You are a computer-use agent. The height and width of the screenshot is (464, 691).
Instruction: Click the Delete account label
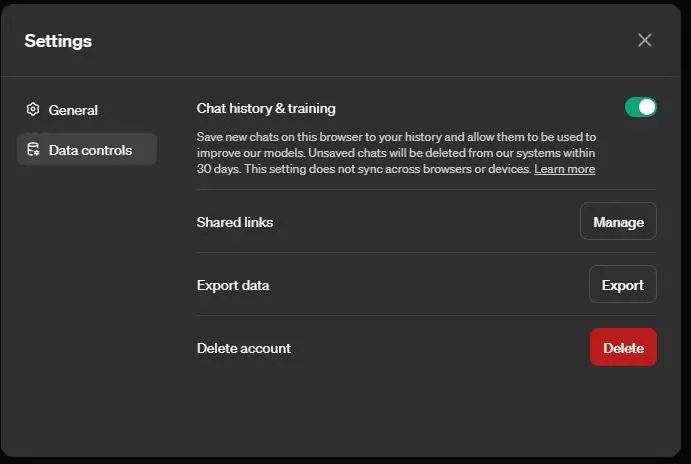coord(244,348)
